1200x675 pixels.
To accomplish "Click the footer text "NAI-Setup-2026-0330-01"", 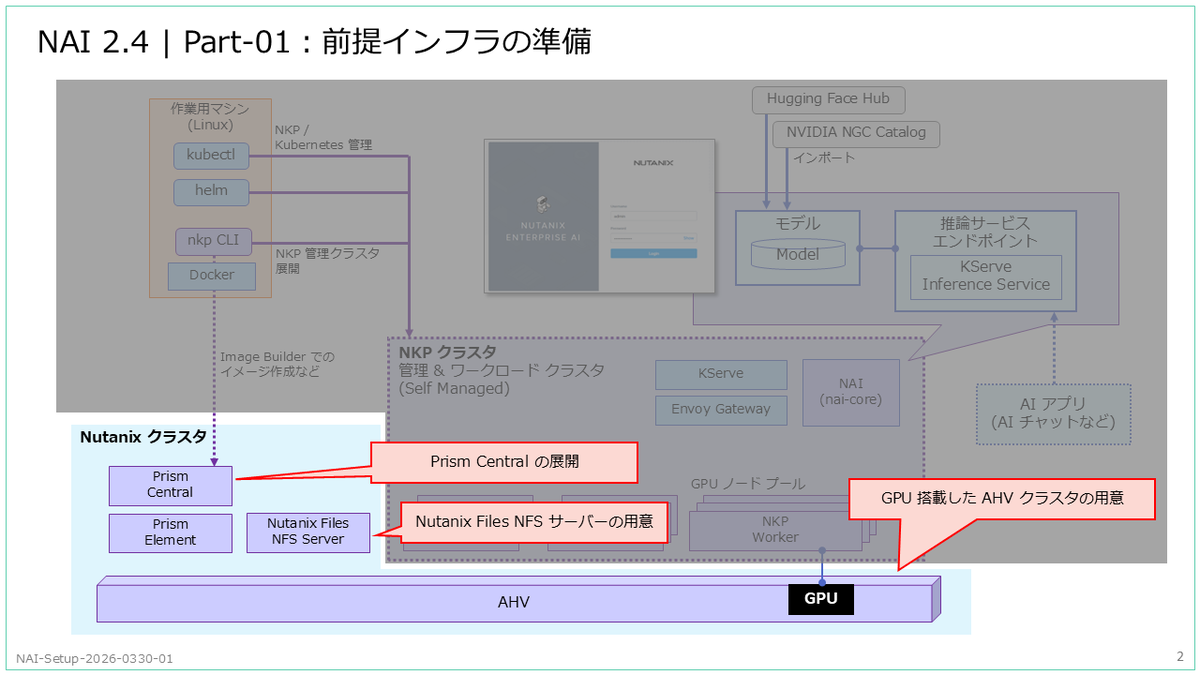I will pyautogui.click(x=94, y=659).
